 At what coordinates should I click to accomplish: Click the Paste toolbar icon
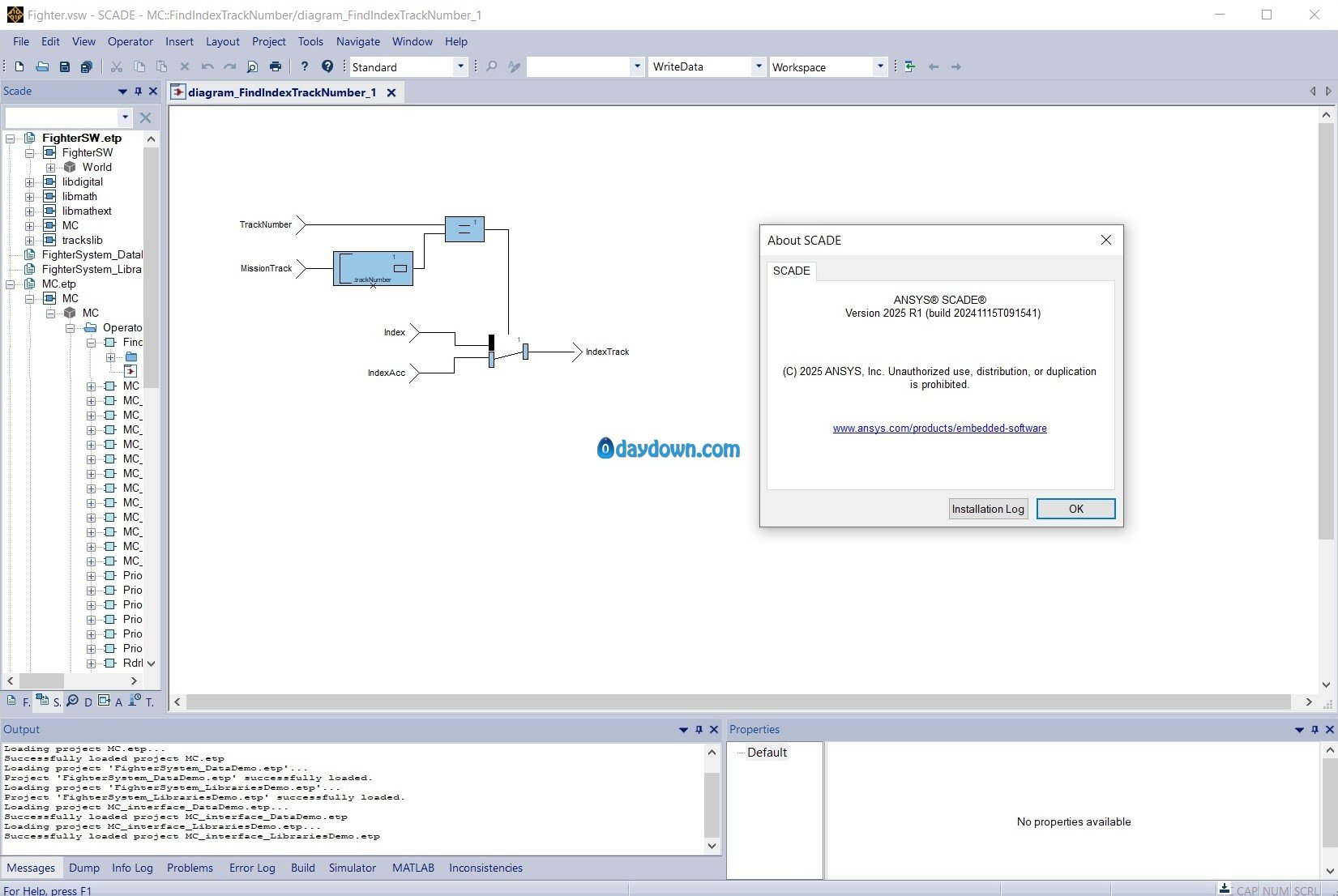(162, 67)
